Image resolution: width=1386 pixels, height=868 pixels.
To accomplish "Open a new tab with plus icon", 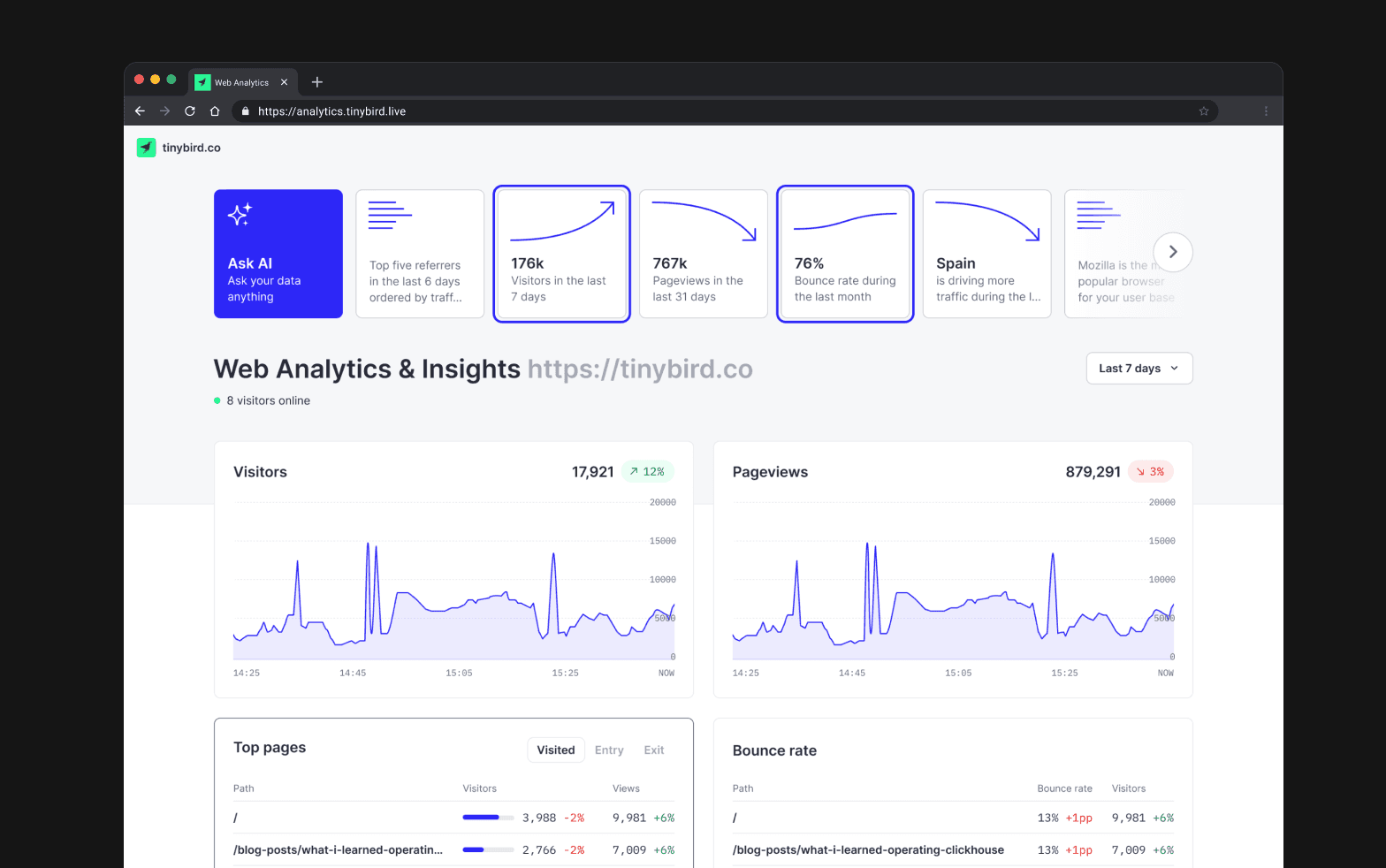I will click(317, 82).
